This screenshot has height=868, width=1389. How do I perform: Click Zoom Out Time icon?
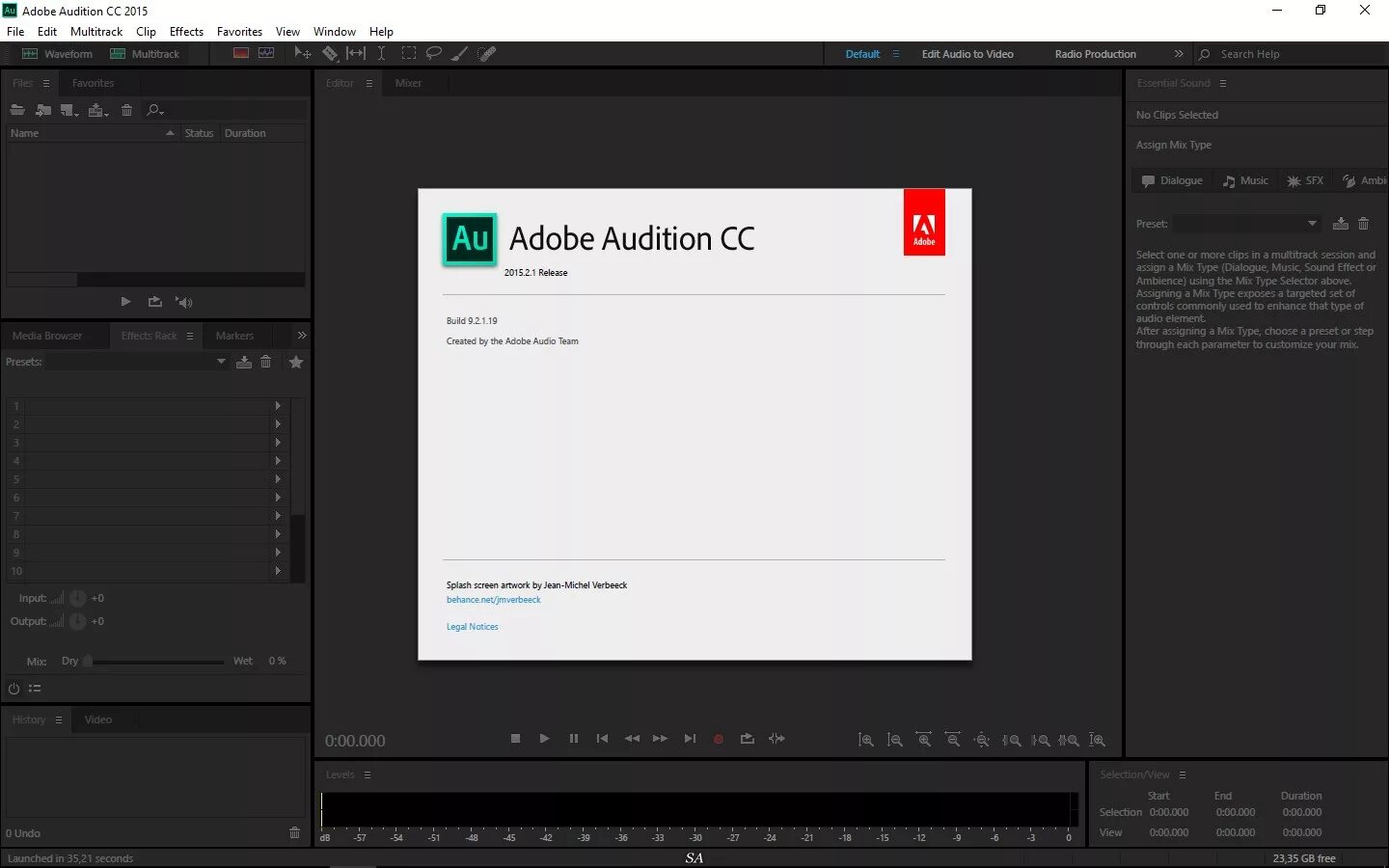point(953,740)
